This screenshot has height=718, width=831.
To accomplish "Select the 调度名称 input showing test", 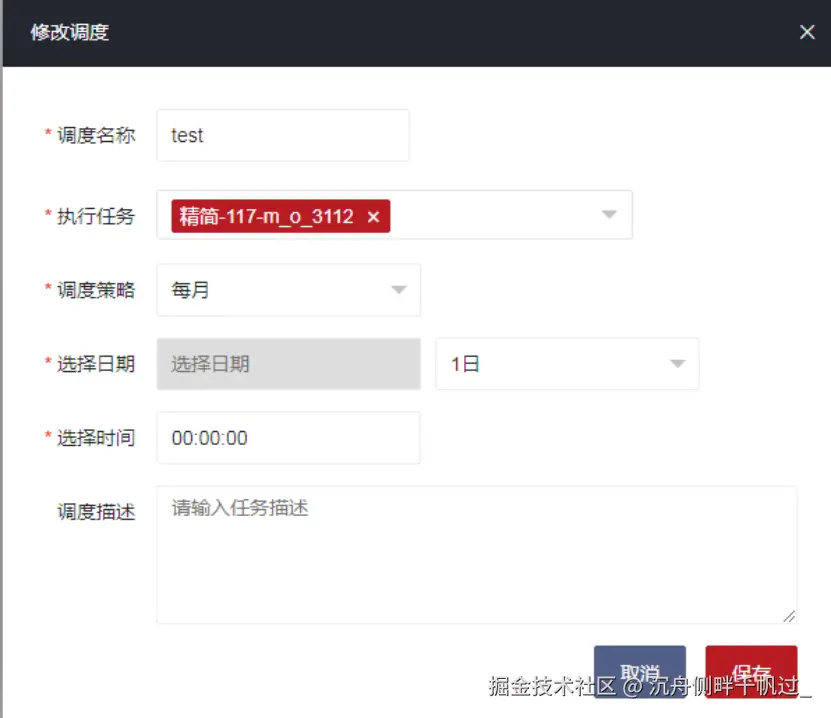I will 282,135.
